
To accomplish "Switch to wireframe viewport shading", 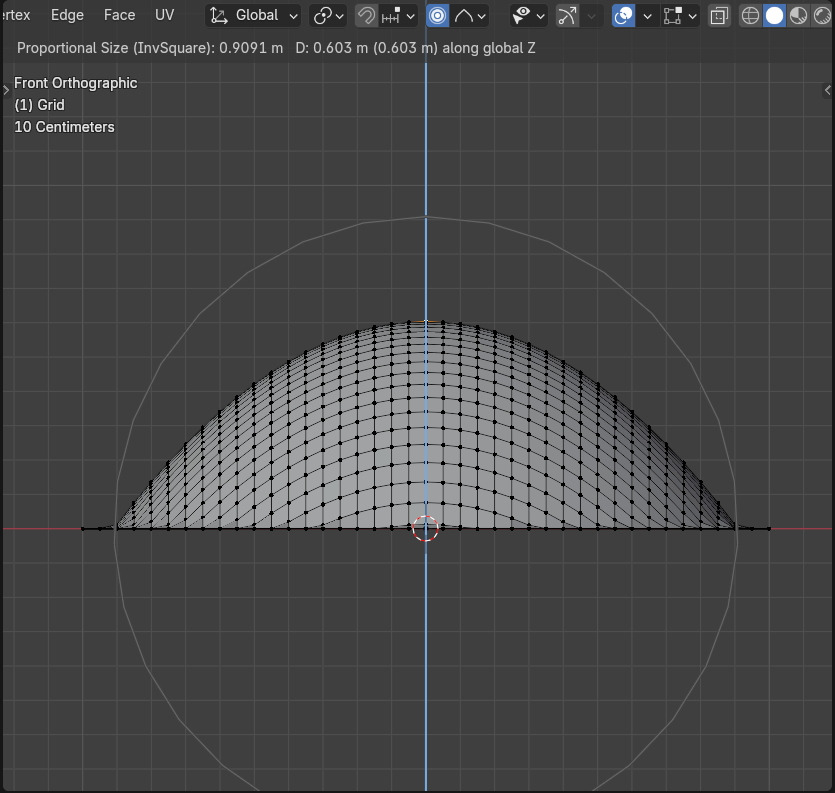I will (x=750, y=15).
